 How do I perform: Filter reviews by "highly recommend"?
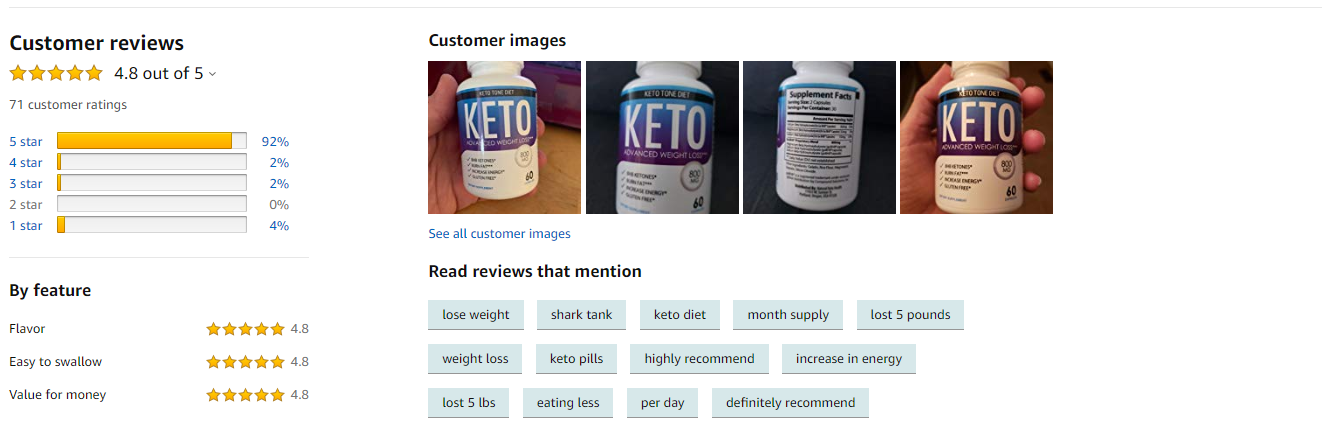click(x=699, y=359)
